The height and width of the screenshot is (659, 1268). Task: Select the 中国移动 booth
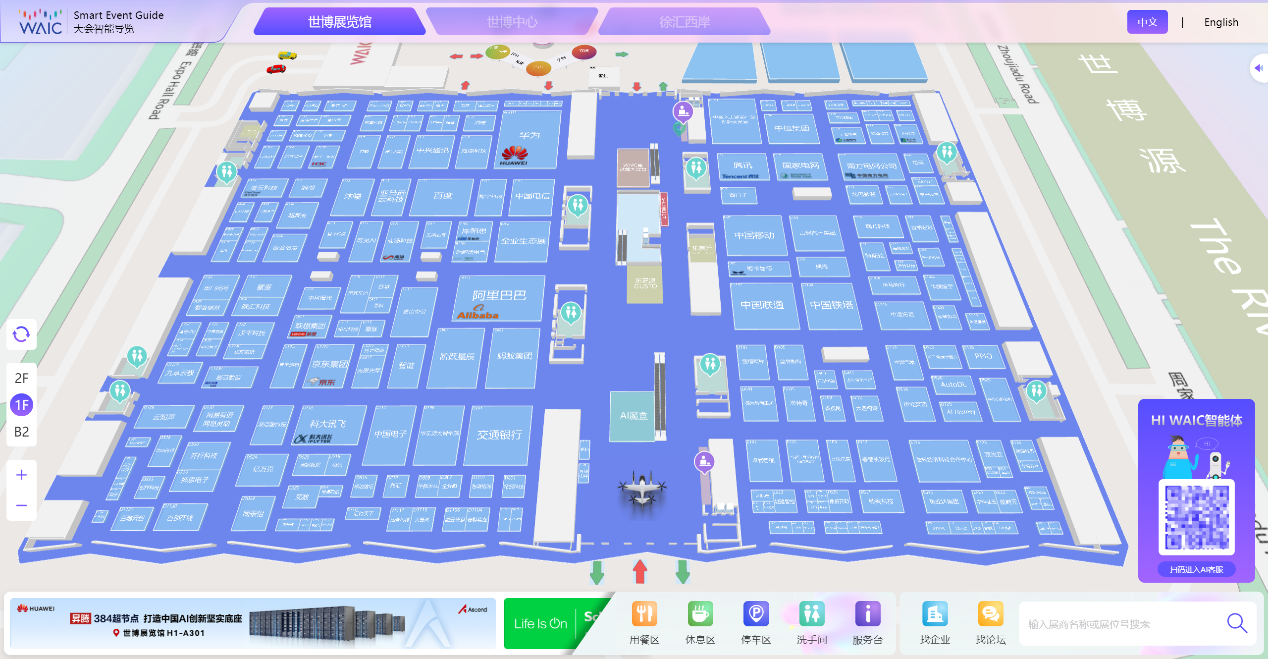point(754,237)
